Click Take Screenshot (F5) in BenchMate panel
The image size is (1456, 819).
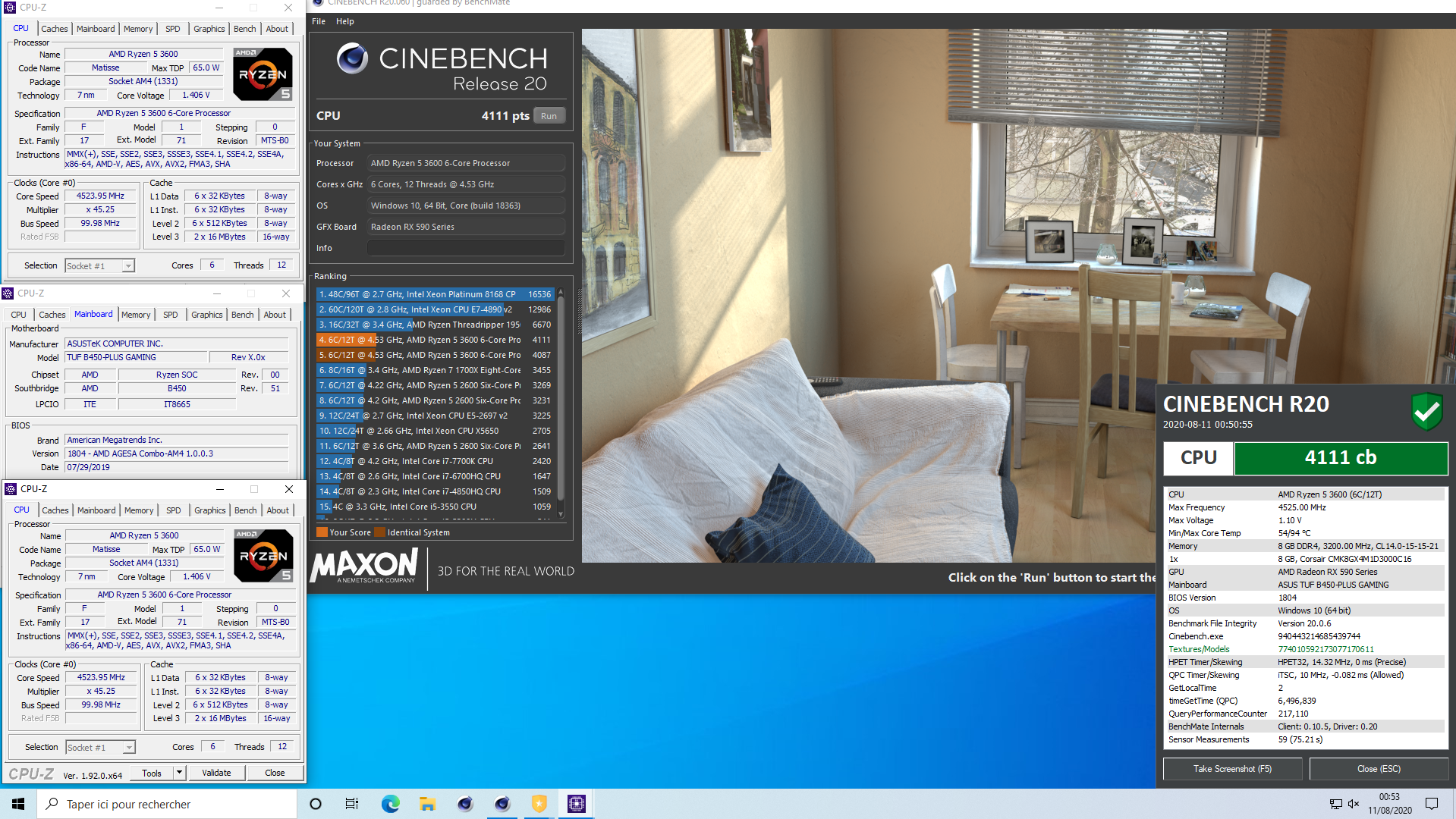(x=1232, y=769)
